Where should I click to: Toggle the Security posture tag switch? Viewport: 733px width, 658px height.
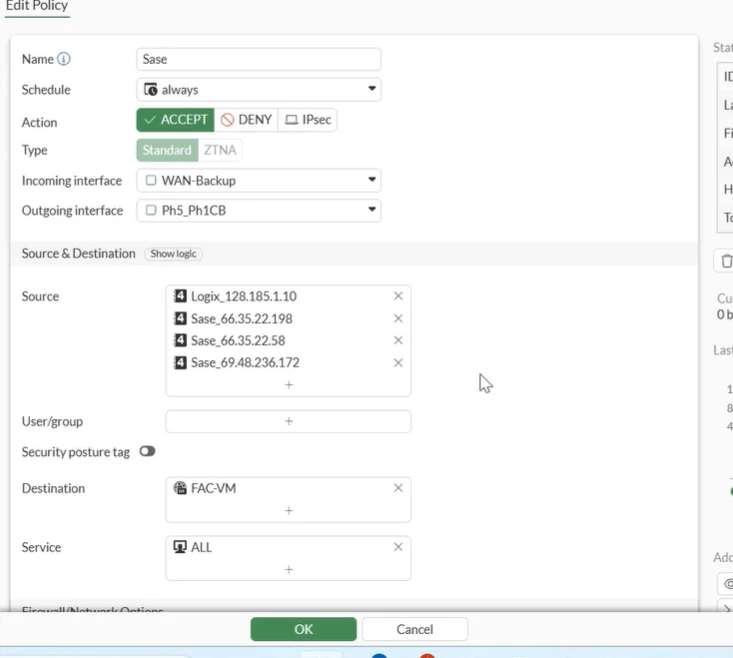[x=147, y=451]
